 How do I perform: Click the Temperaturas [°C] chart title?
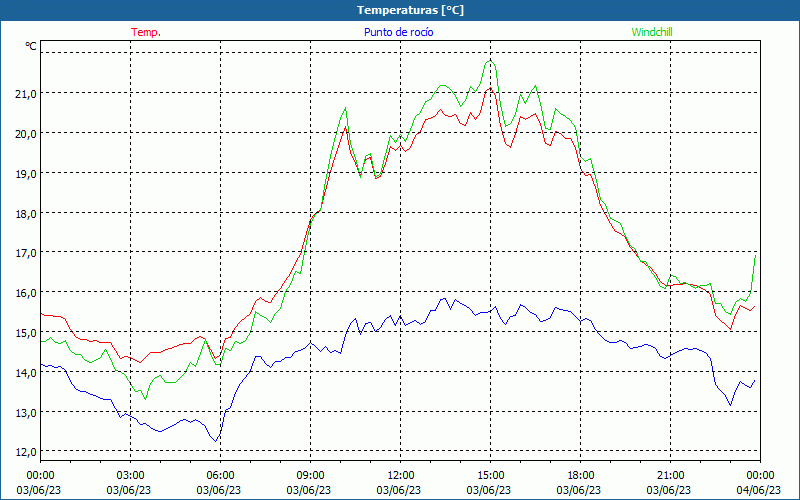click(410, 10)
